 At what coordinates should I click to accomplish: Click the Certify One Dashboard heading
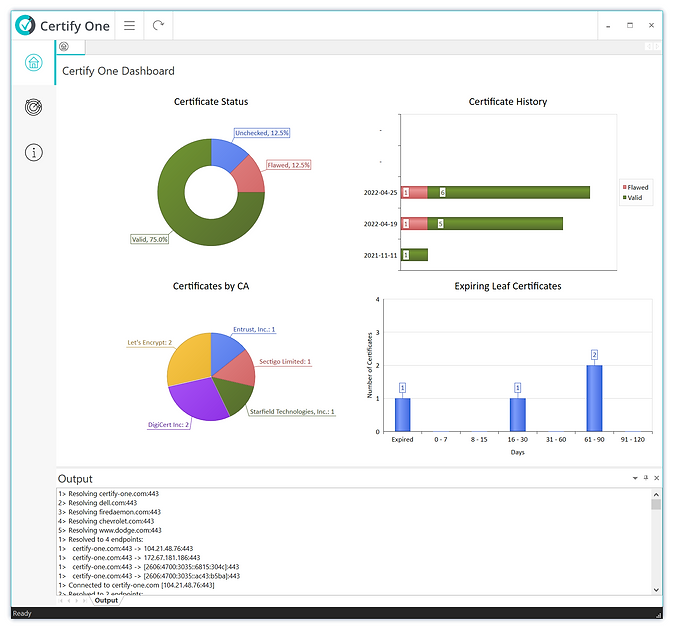click(x=118, y=71)
